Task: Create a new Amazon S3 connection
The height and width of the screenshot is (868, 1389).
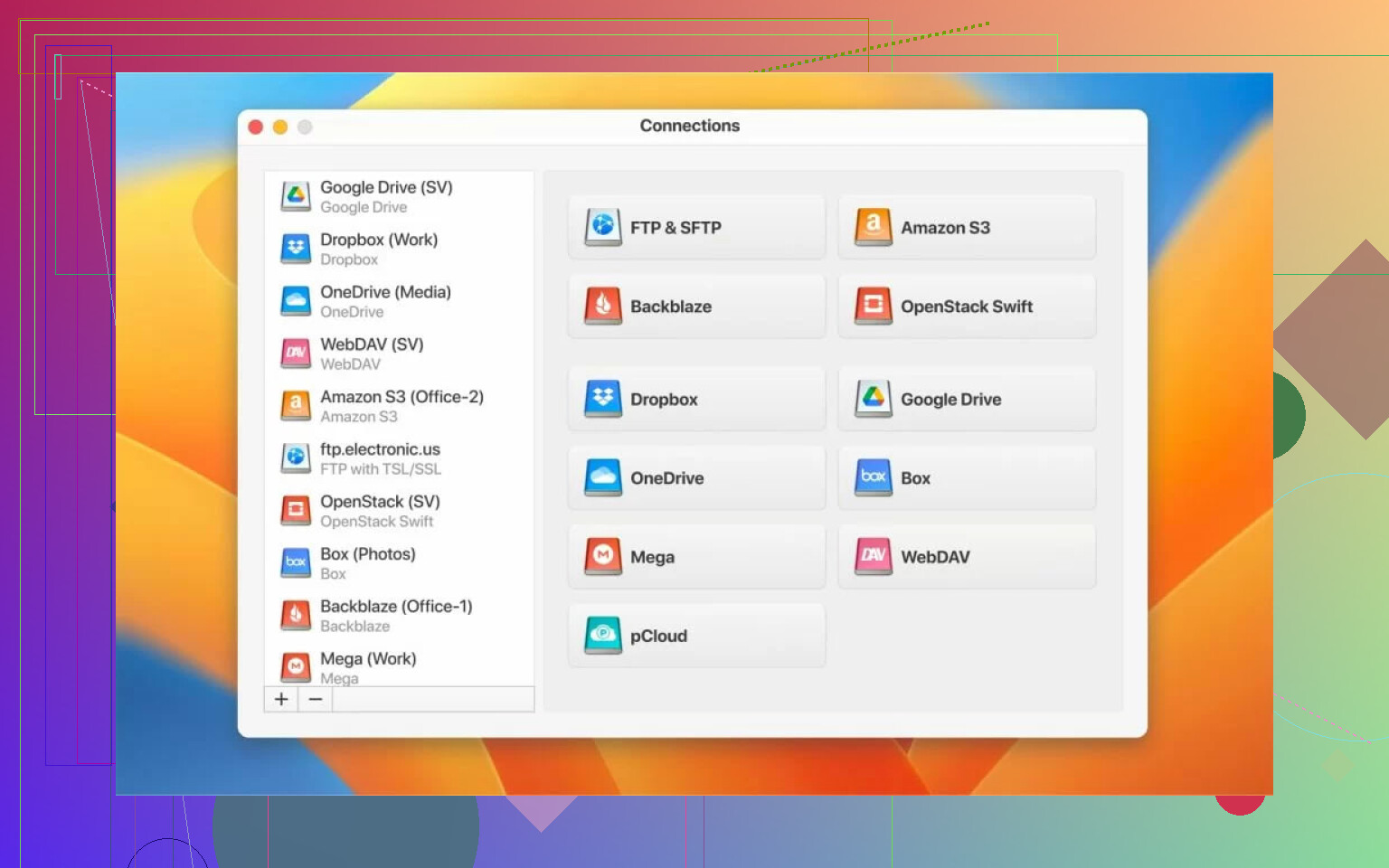Action: tap(967, 227)
